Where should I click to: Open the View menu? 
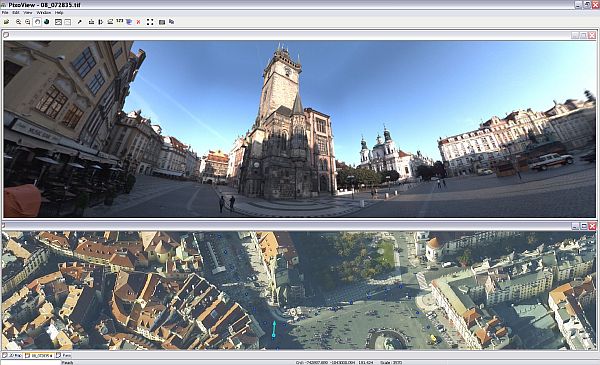pos(28,13)
